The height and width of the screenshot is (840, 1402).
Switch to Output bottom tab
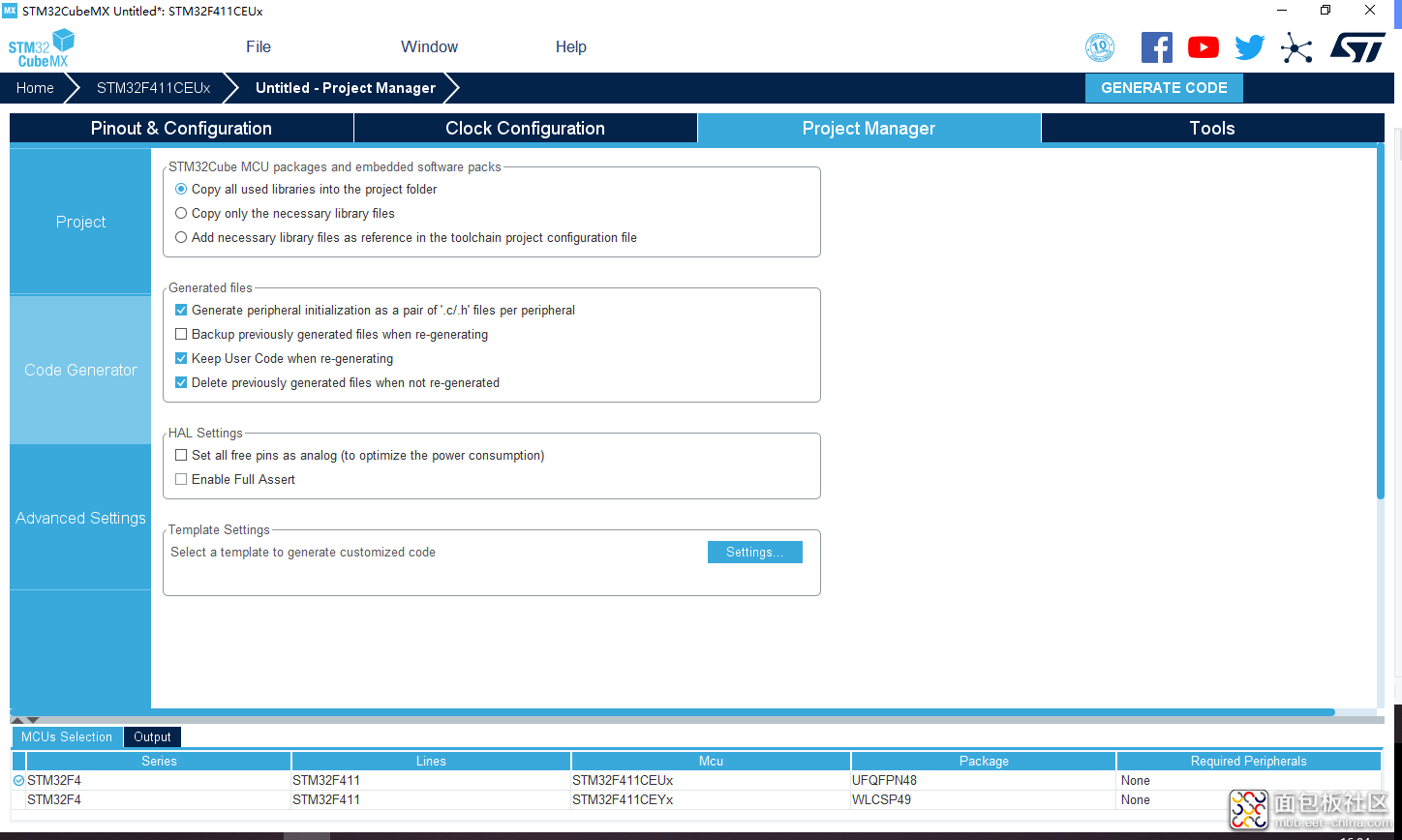152,736
